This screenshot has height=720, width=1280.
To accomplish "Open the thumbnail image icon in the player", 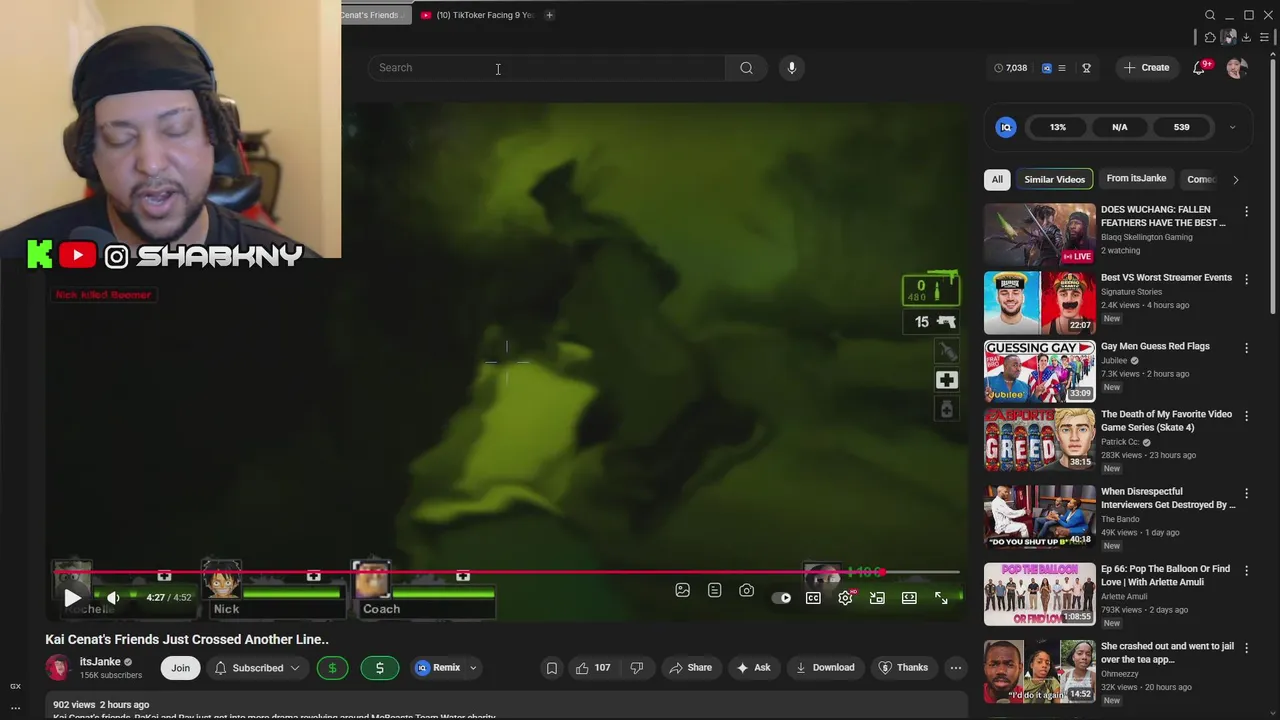I will (682, 591).
